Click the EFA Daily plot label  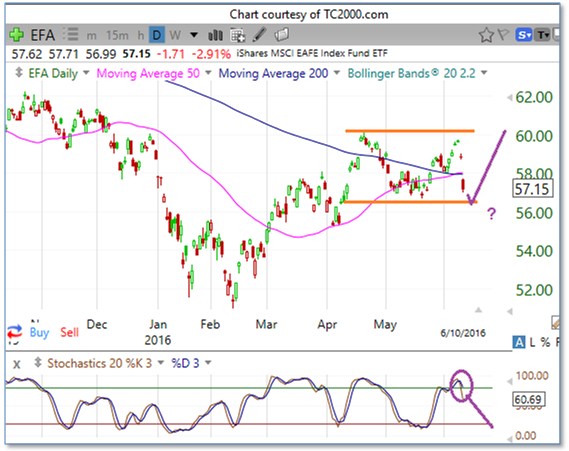[53, 73]
